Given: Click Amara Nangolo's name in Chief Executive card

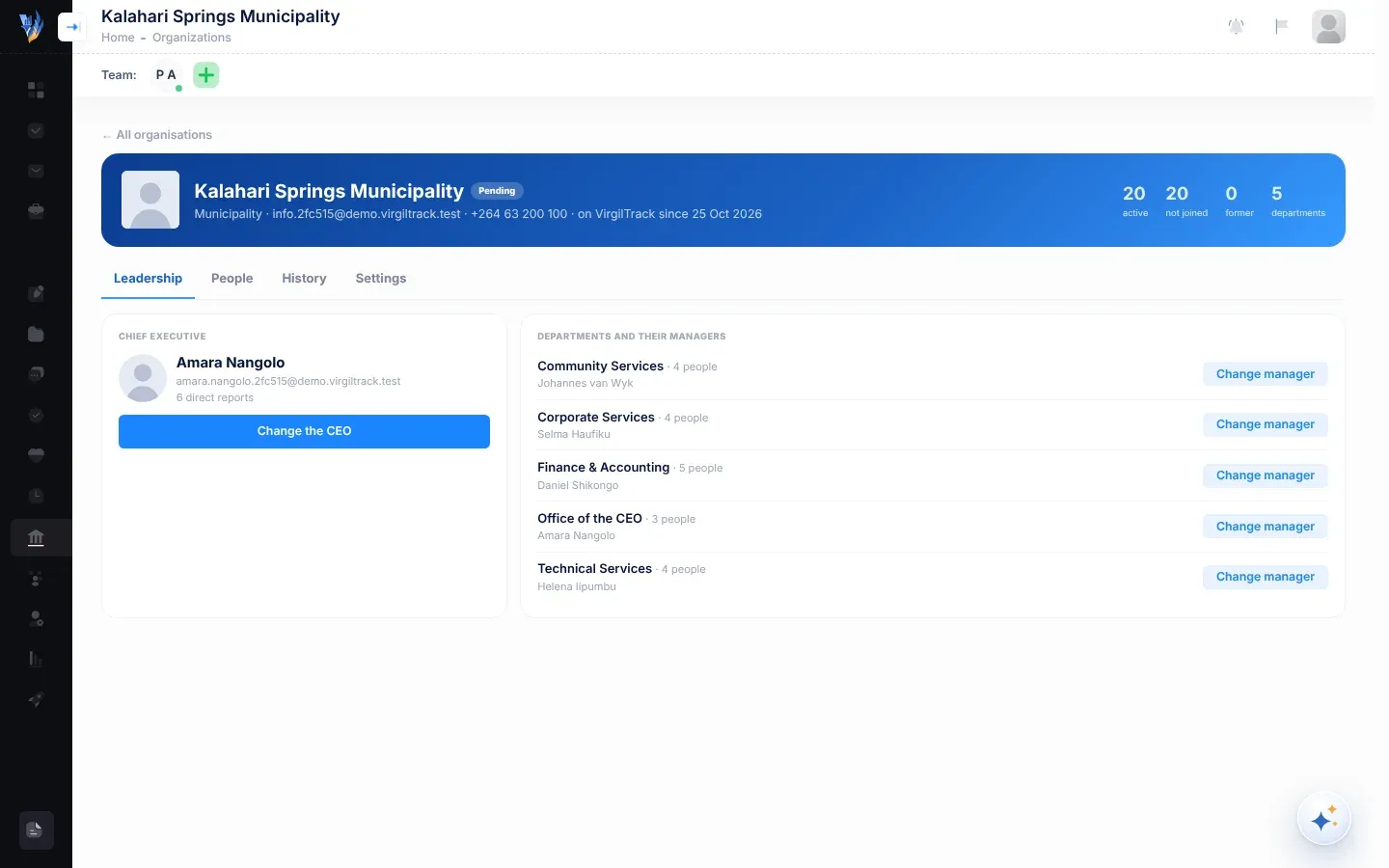Looking at the screenshot, I should (231, 363).
